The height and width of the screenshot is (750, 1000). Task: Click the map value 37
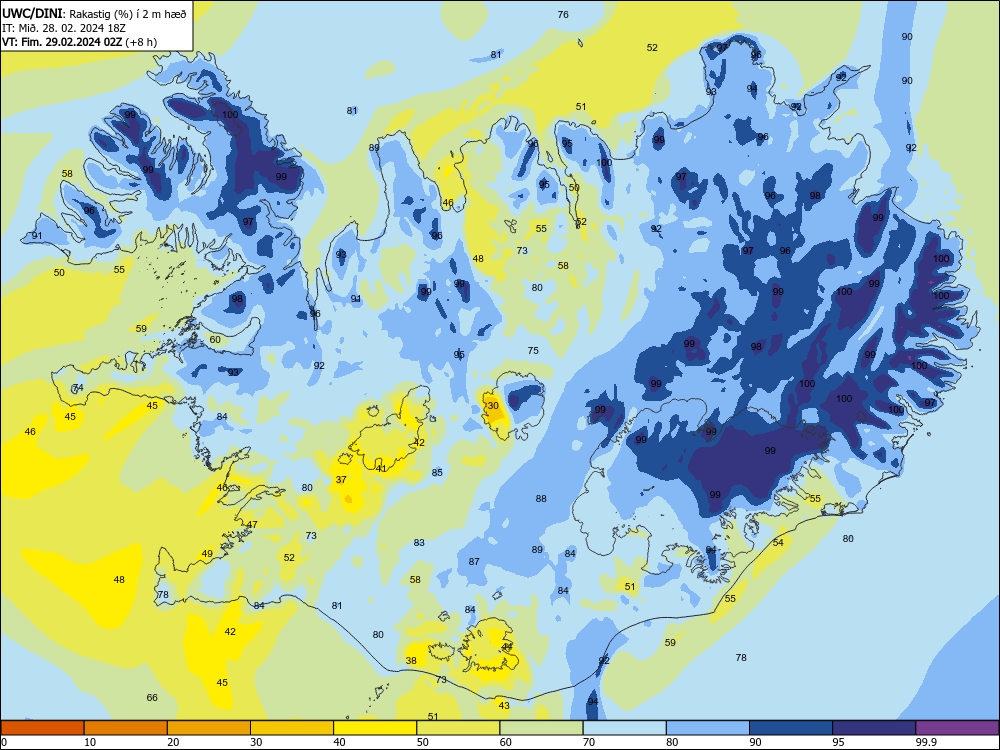(x=341, y=480)
